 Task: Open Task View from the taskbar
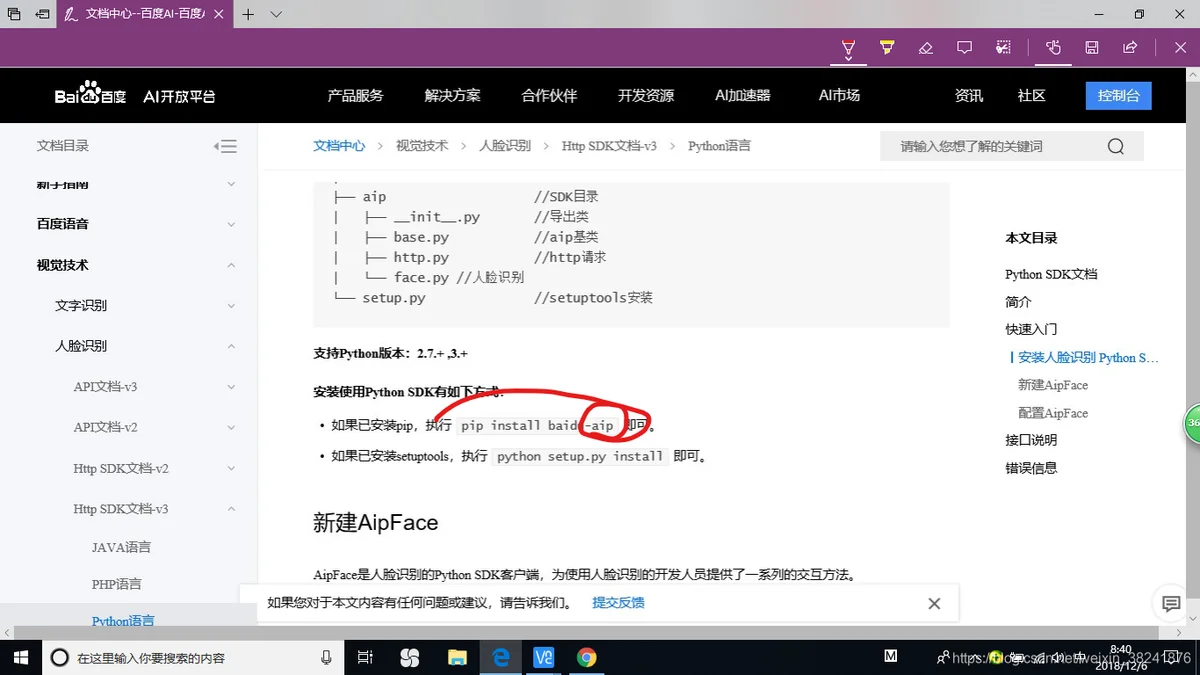pos(365,657)
